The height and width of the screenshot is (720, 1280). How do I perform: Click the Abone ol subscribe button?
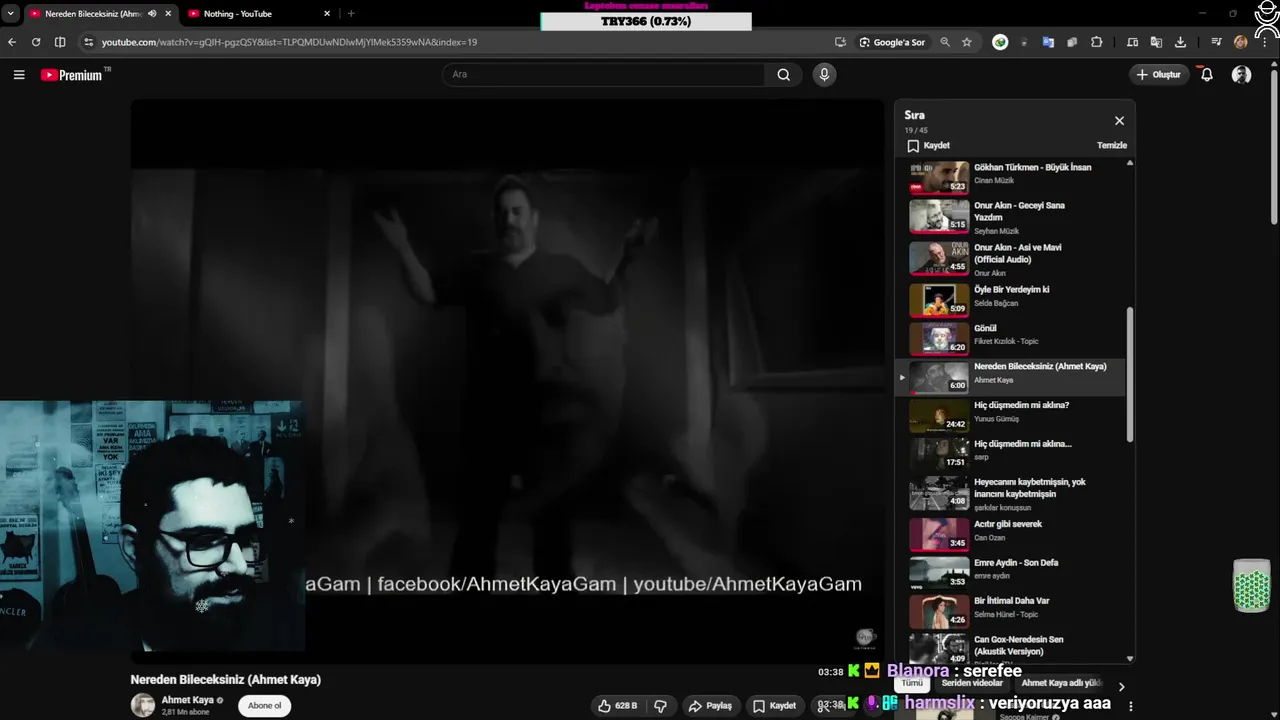265,706
